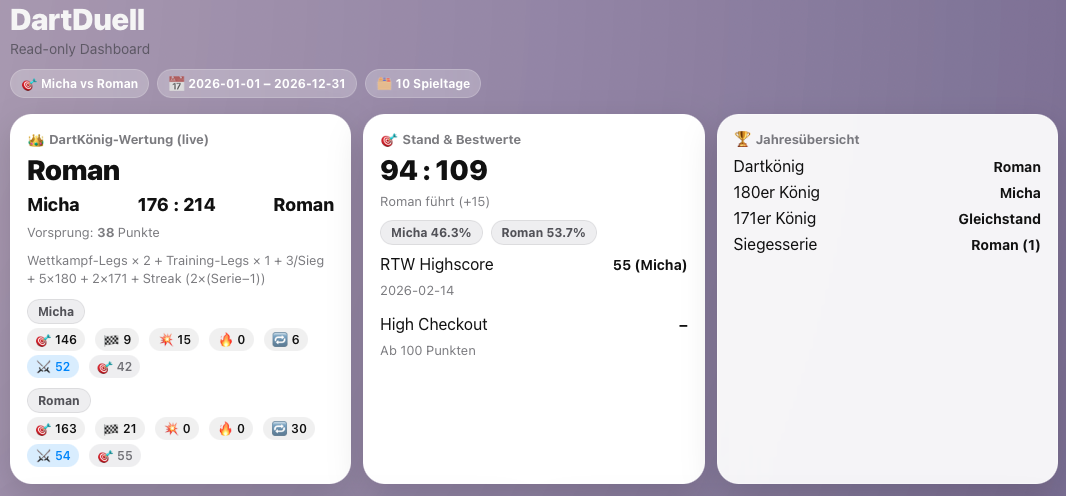Screen dimensions: 1066x496
Task: Click Micha's dartboard chip showing 146
Action: pyautogui.click(x=56, y=340)
